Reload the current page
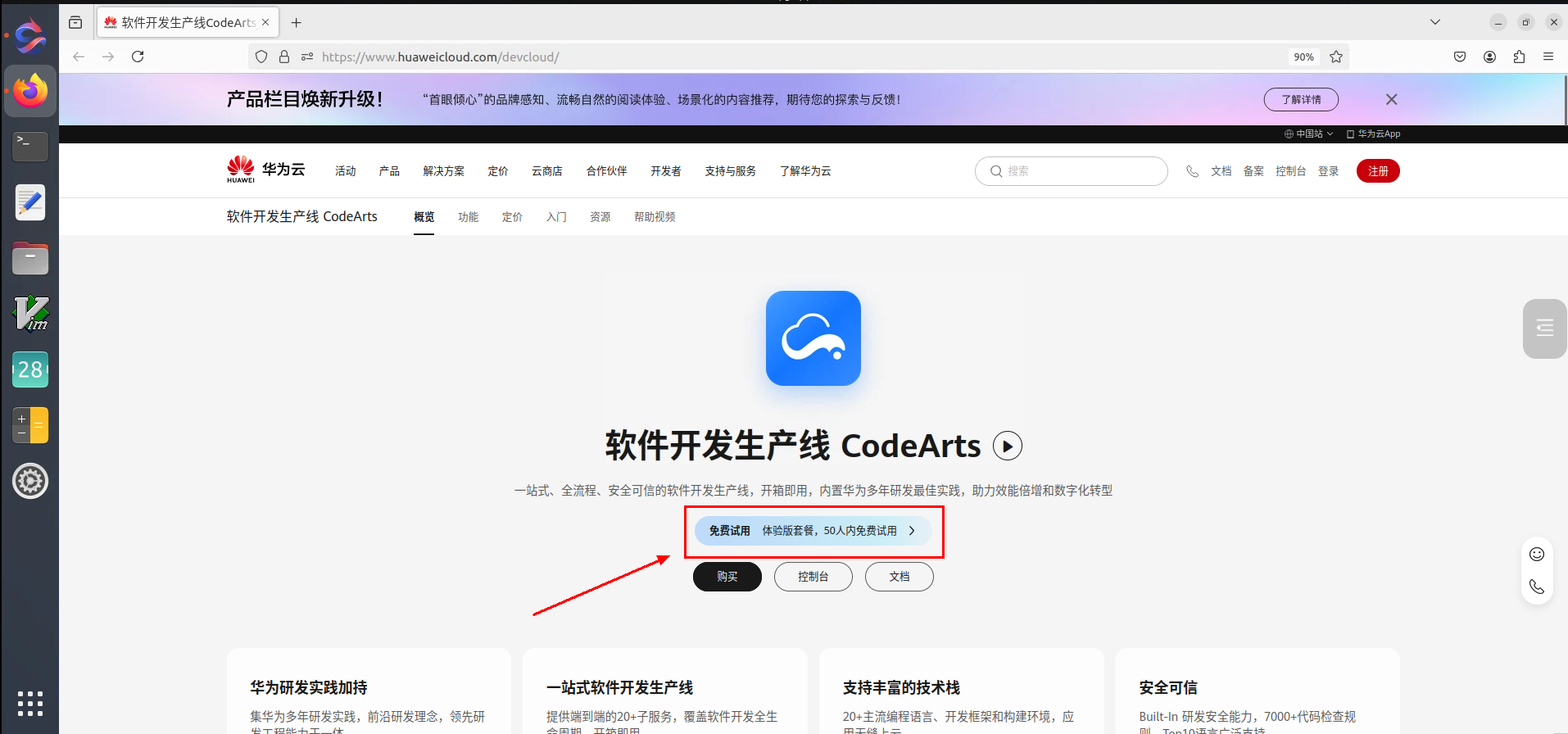The height and width of the screenshot is (734, 1568). click(138, 57)
